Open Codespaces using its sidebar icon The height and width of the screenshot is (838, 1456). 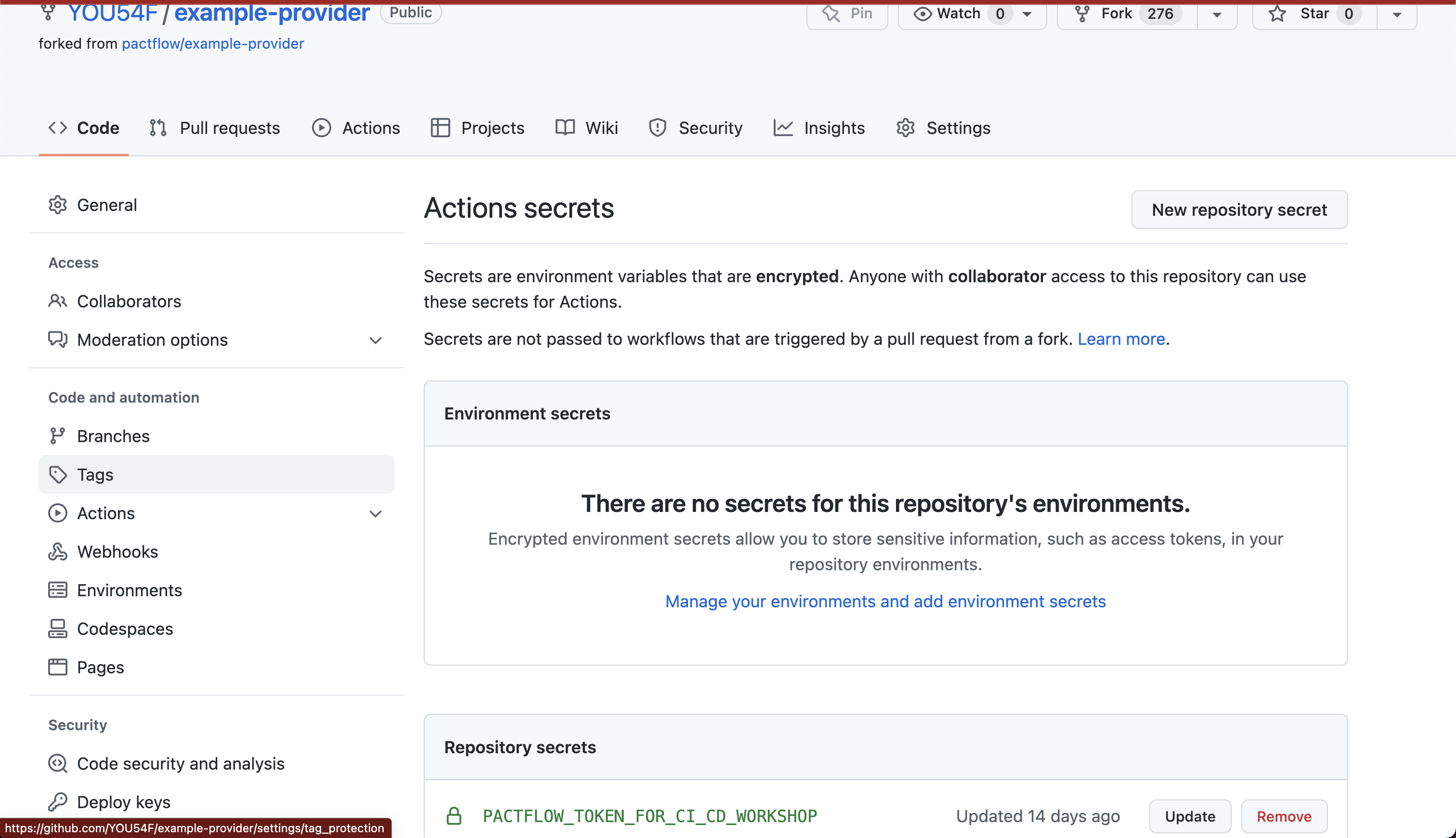(x=57, y=628)
